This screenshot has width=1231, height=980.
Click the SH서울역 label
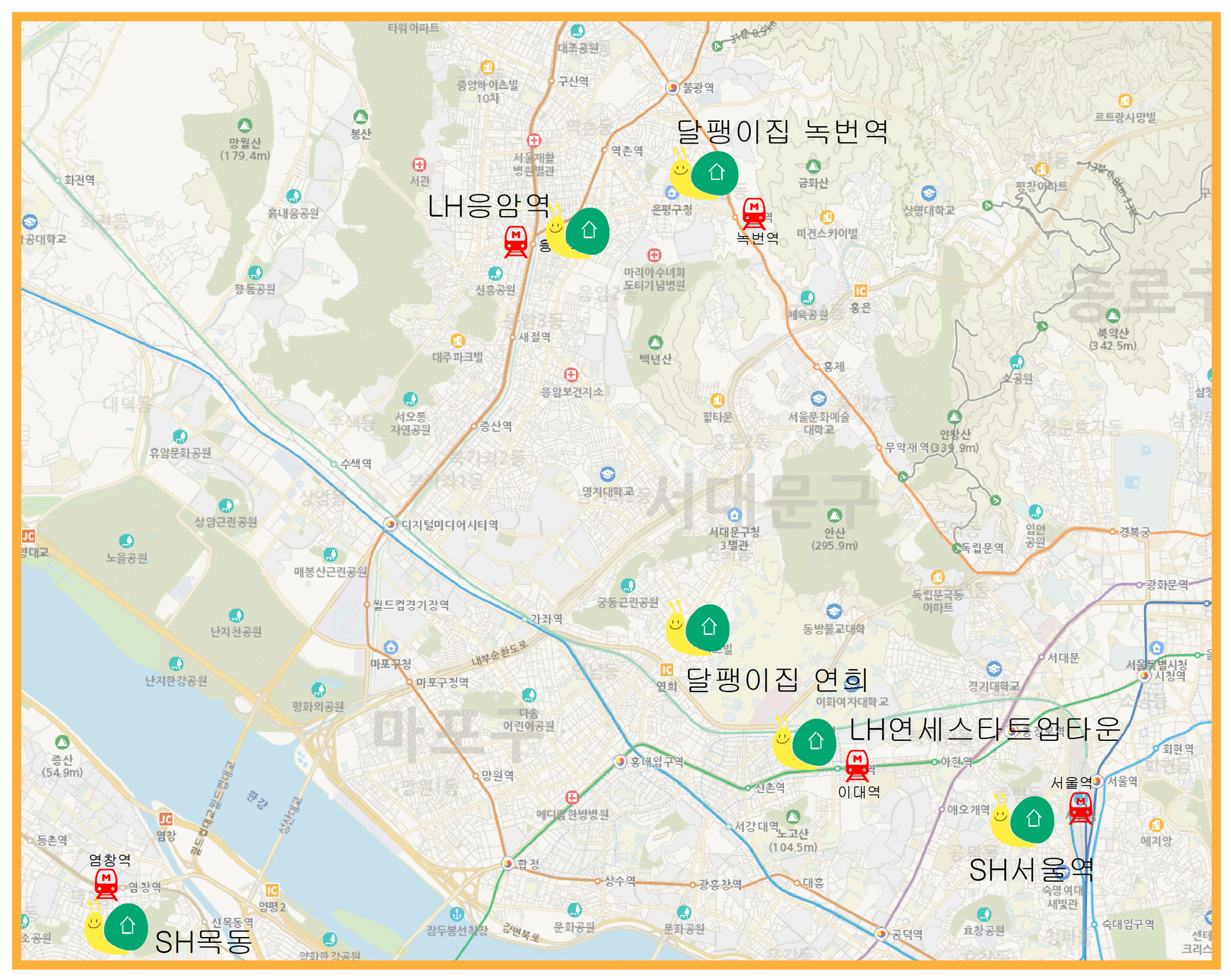(x=1031, y=870)
